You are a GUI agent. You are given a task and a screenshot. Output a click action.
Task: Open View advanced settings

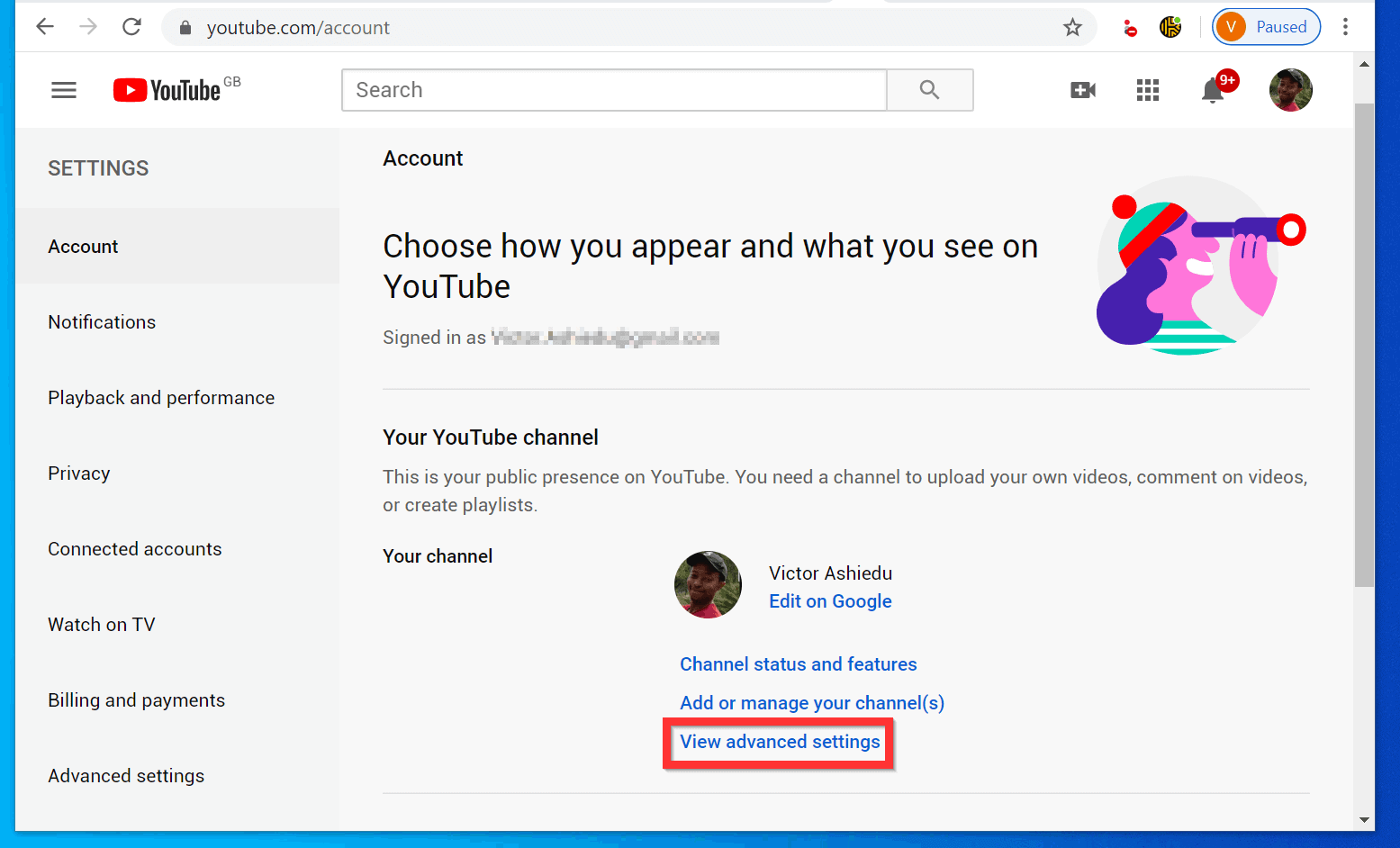tap(778, 742)
